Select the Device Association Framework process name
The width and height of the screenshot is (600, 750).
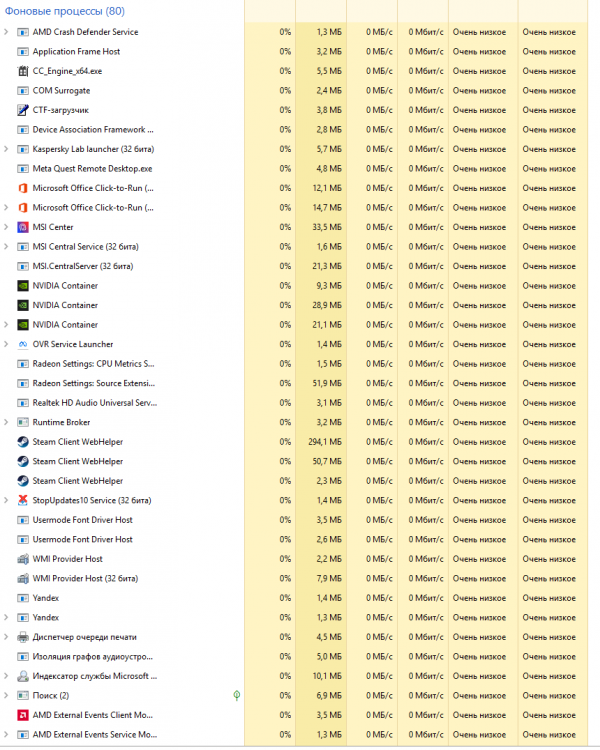click(93, 130)
